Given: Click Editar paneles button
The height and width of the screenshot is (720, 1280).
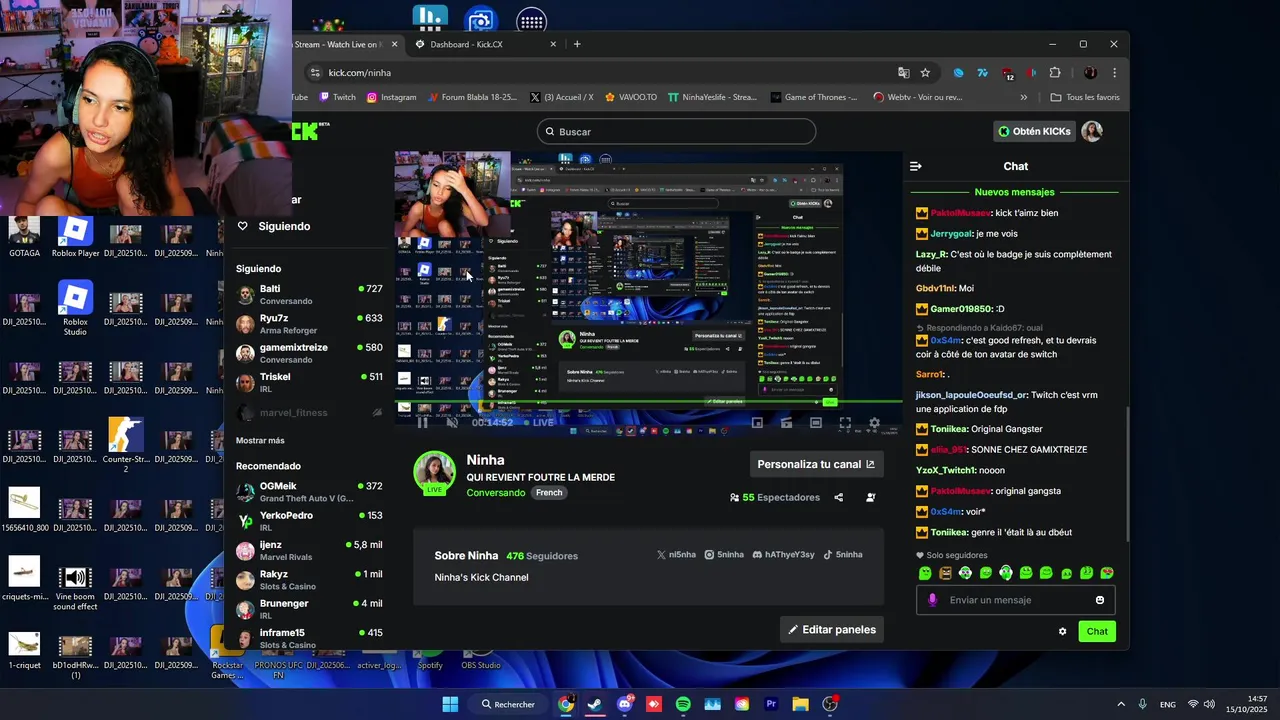Looking at the screenshot, I should tap(832, 629).
